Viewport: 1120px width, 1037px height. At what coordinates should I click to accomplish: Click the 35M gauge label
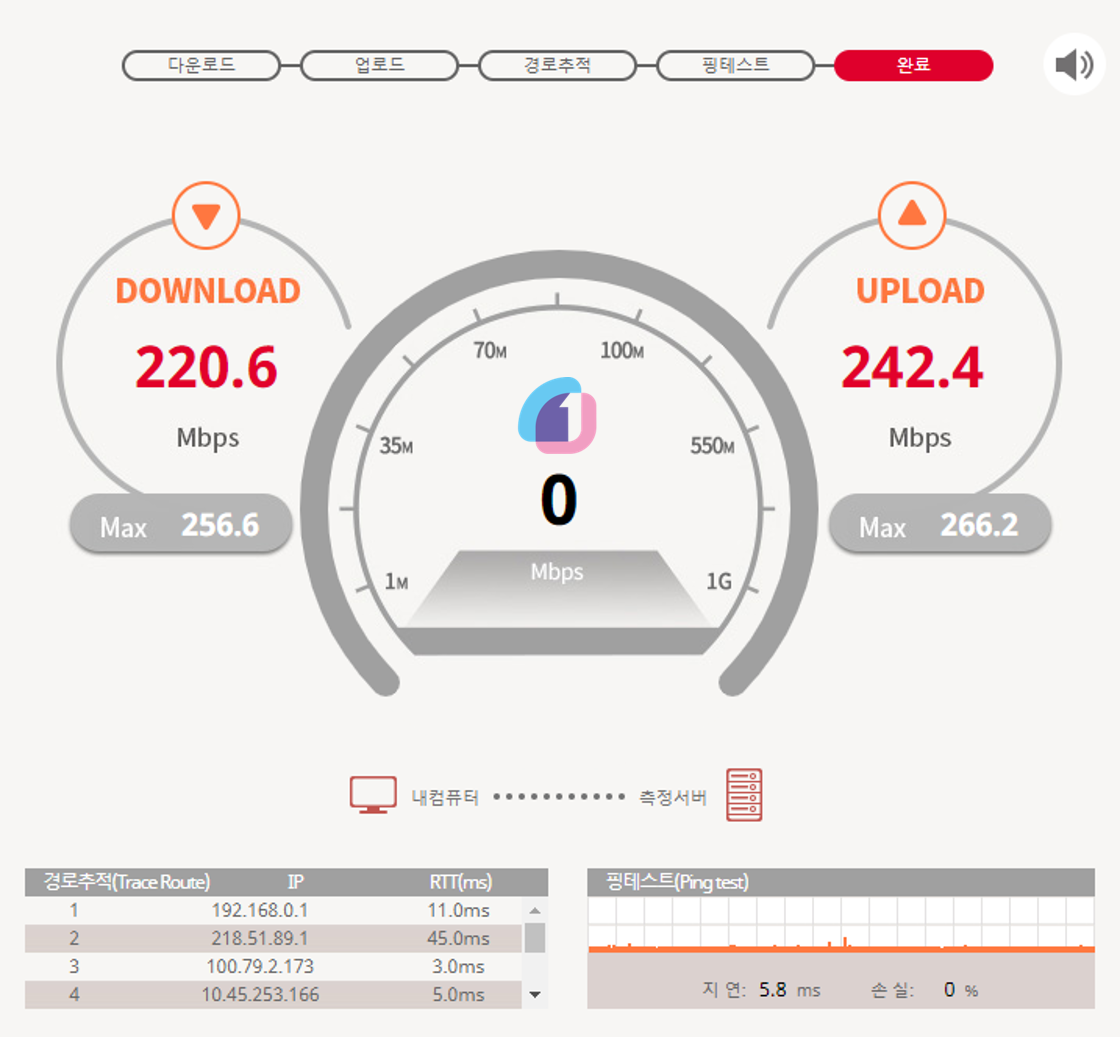[x=396, y=446]
